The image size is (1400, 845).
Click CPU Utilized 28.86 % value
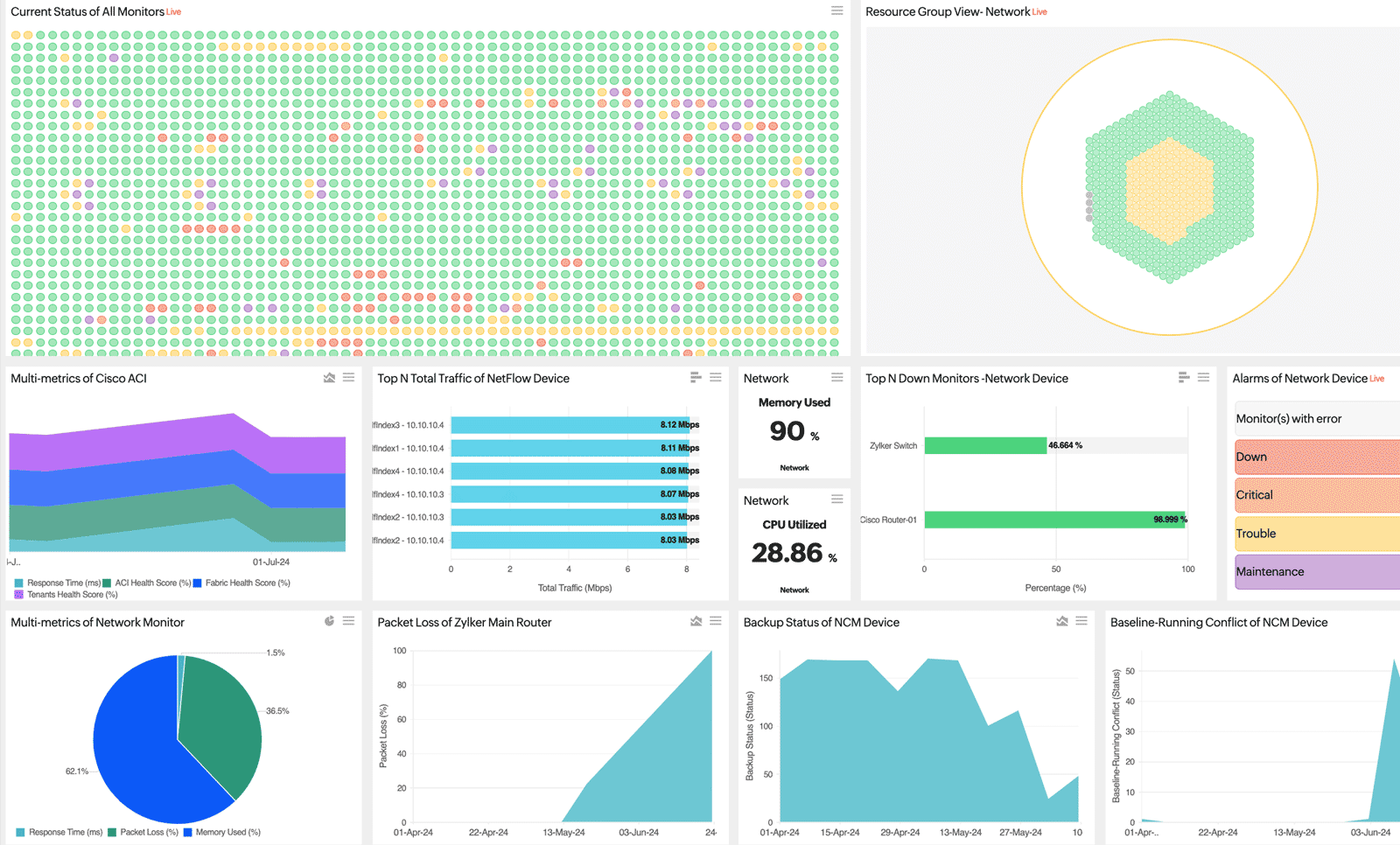click(x=794, y=553)
